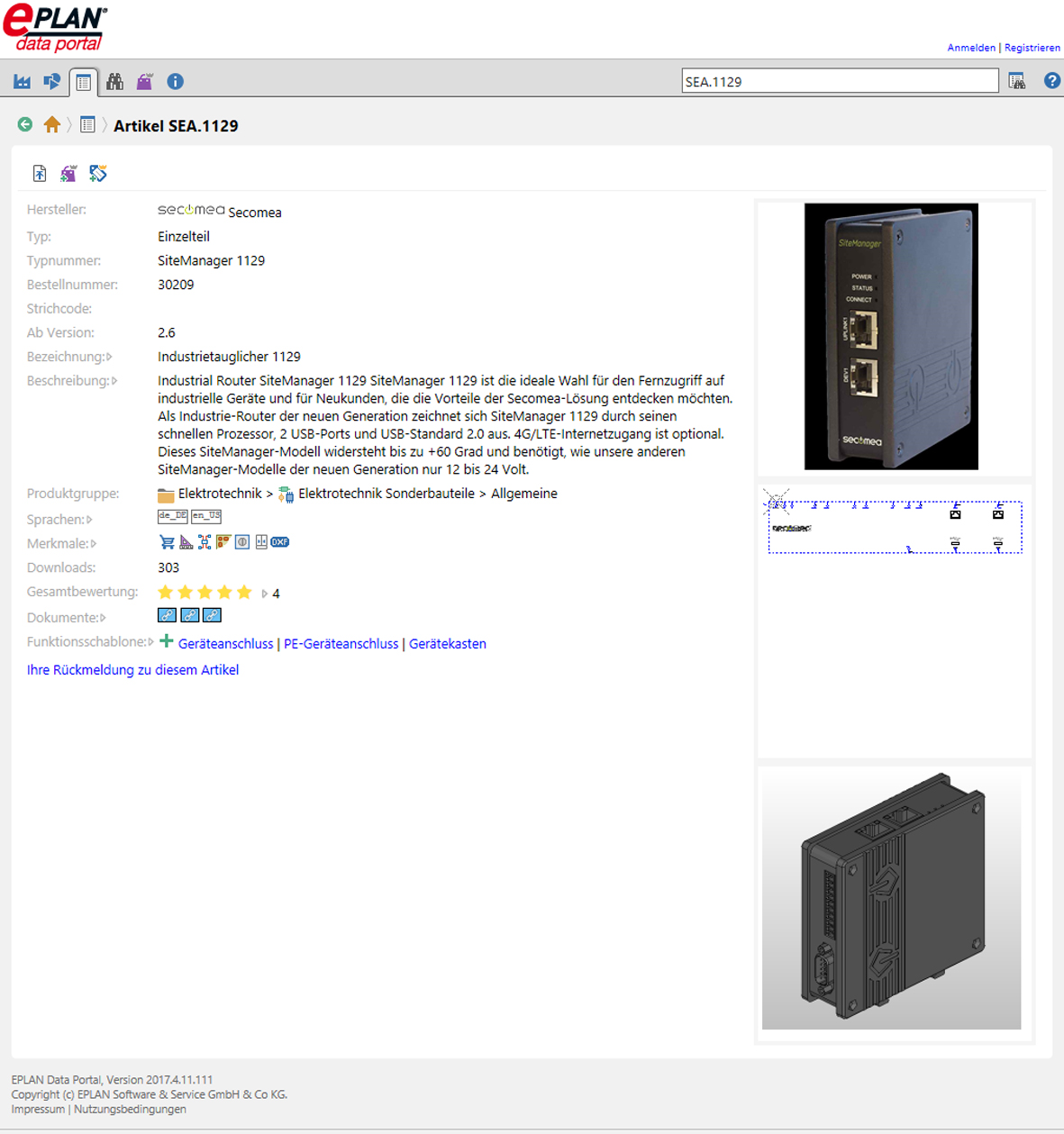Screen dimensions: 1064x1134
Task: Expand the Dokumente field arrow
Action: [x=103, y=618]
